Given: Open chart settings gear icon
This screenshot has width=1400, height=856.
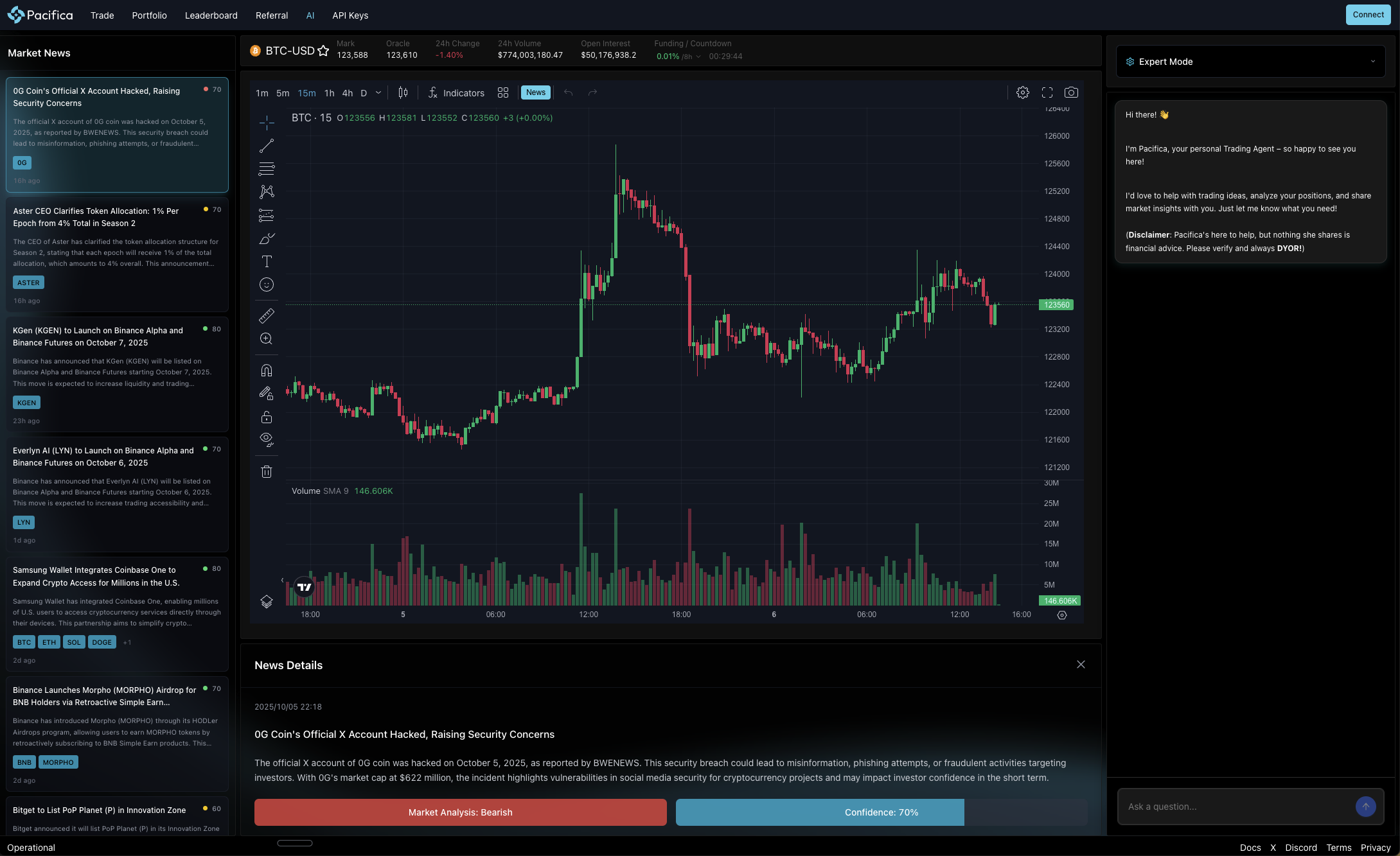Looking at the screenshot, I should point(1023,92).
